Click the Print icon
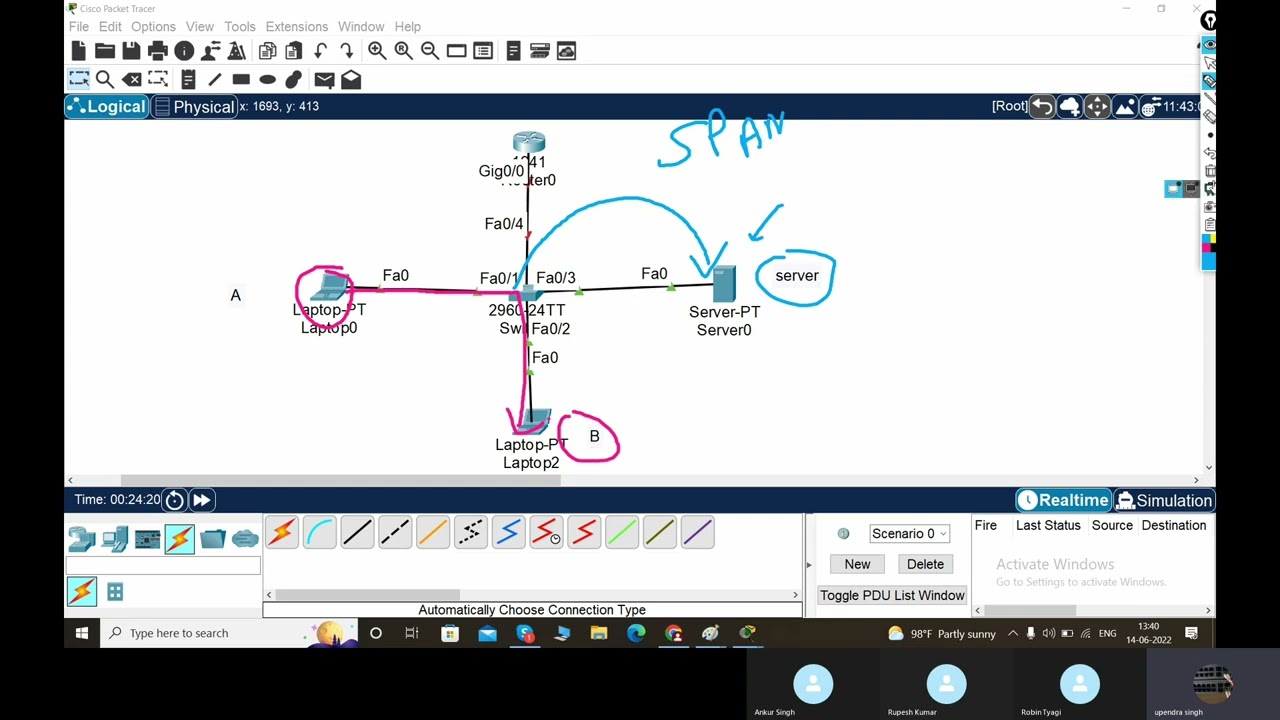 [x=157, y=51]
